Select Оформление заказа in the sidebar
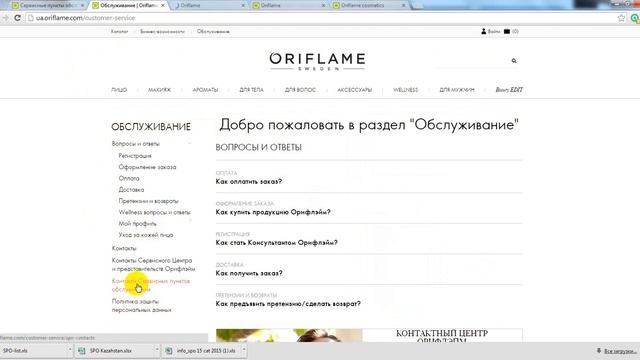640x360 pixels. [147, 167]
